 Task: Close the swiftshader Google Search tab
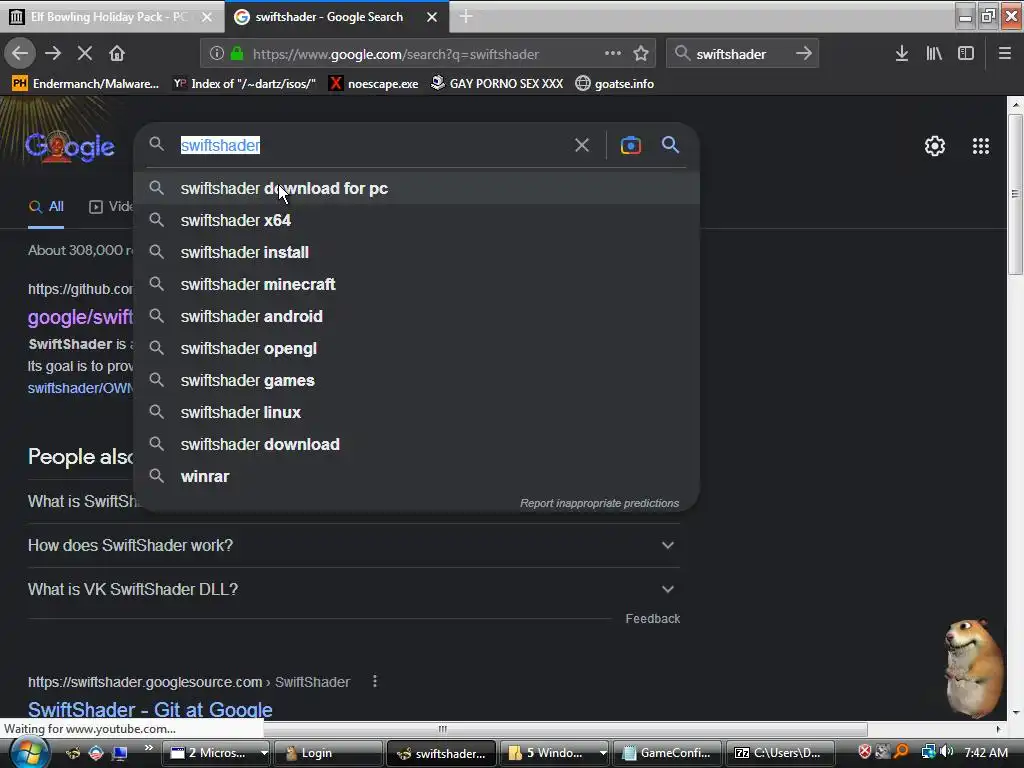click(432, 17)
